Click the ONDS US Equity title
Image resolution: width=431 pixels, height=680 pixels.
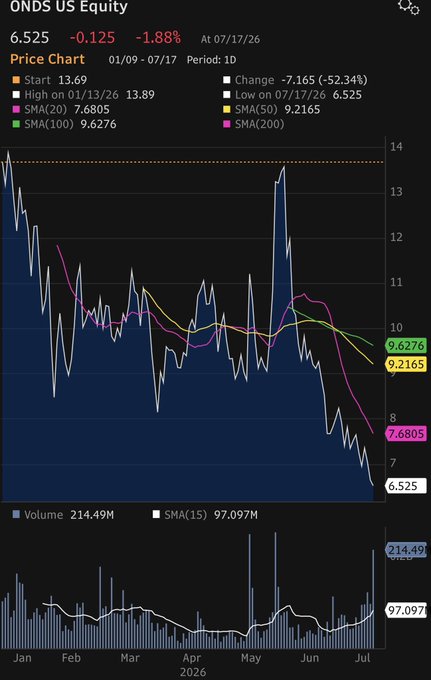pos(69,7)
